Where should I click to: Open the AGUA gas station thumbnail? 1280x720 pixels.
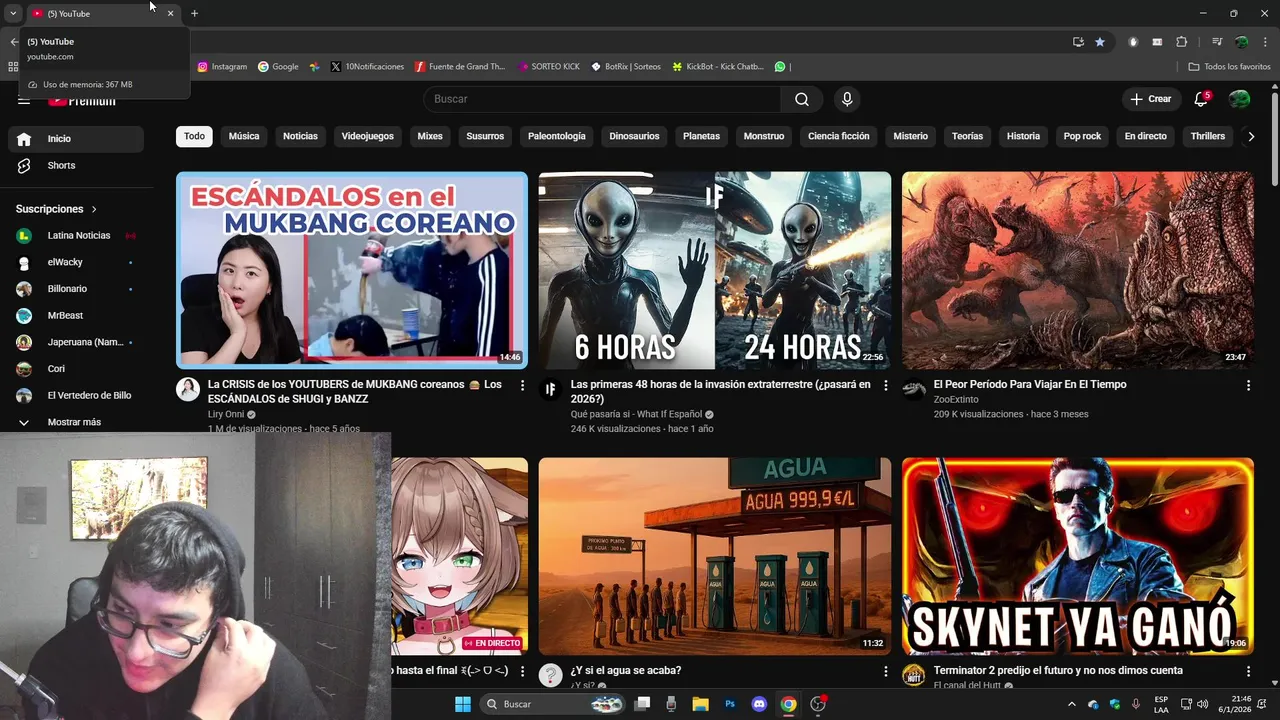tap(715, 556)
